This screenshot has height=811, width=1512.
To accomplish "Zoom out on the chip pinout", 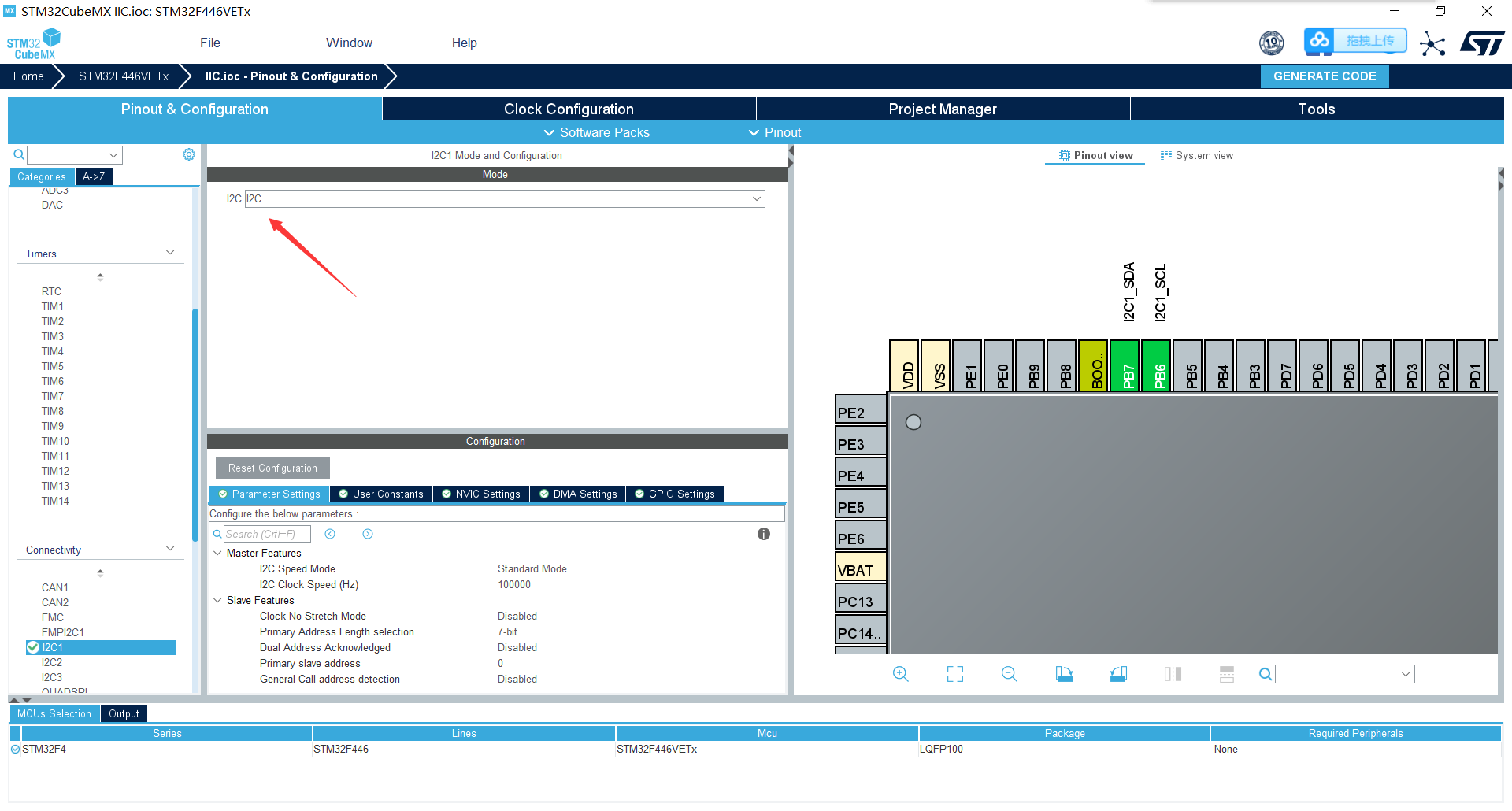I will coord(1010,674).
